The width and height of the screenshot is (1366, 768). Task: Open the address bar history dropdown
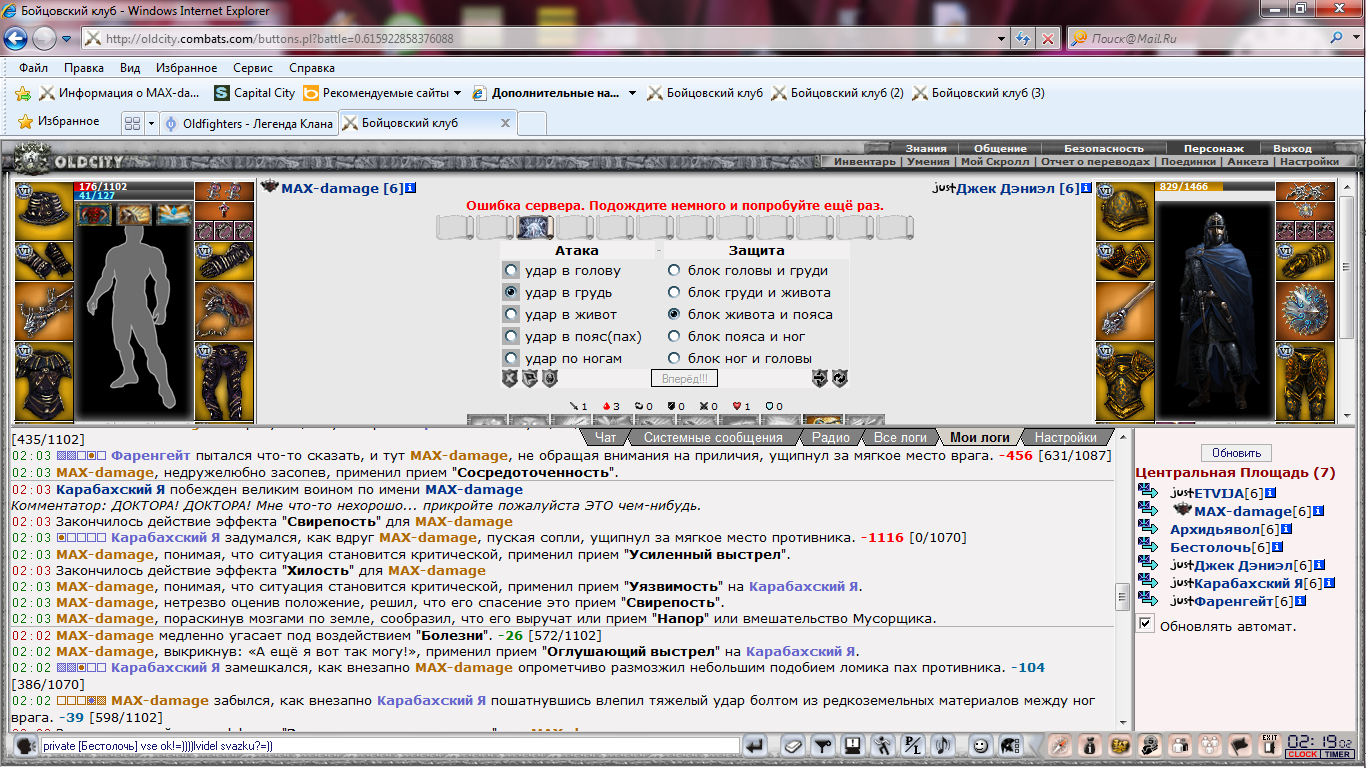(1002, 39)
